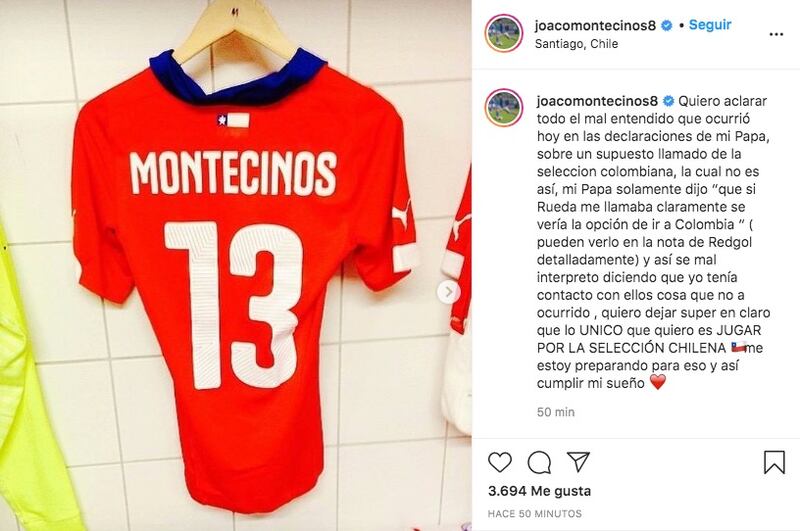Viewport: 800px width, 531px height.
Task: Click username joacomontecinos8 in the caption
Action: click(597, 101)
